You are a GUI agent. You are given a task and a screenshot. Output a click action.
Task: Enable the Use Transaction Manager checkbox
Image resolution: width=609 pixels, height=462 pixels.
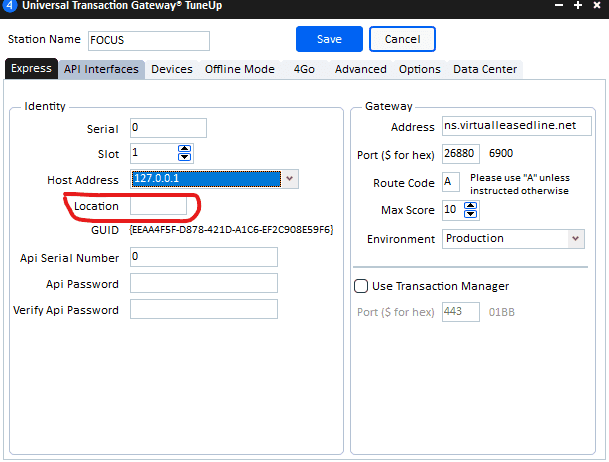click(x=362, y=286)
